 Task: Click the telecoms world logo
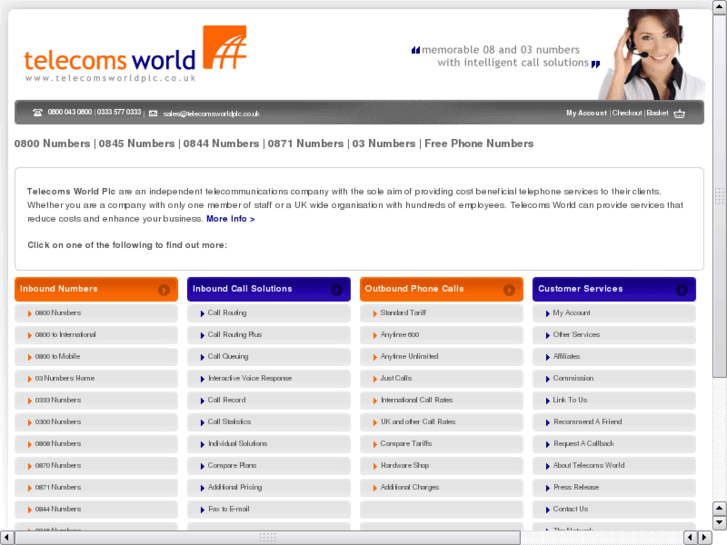point(135,53)
